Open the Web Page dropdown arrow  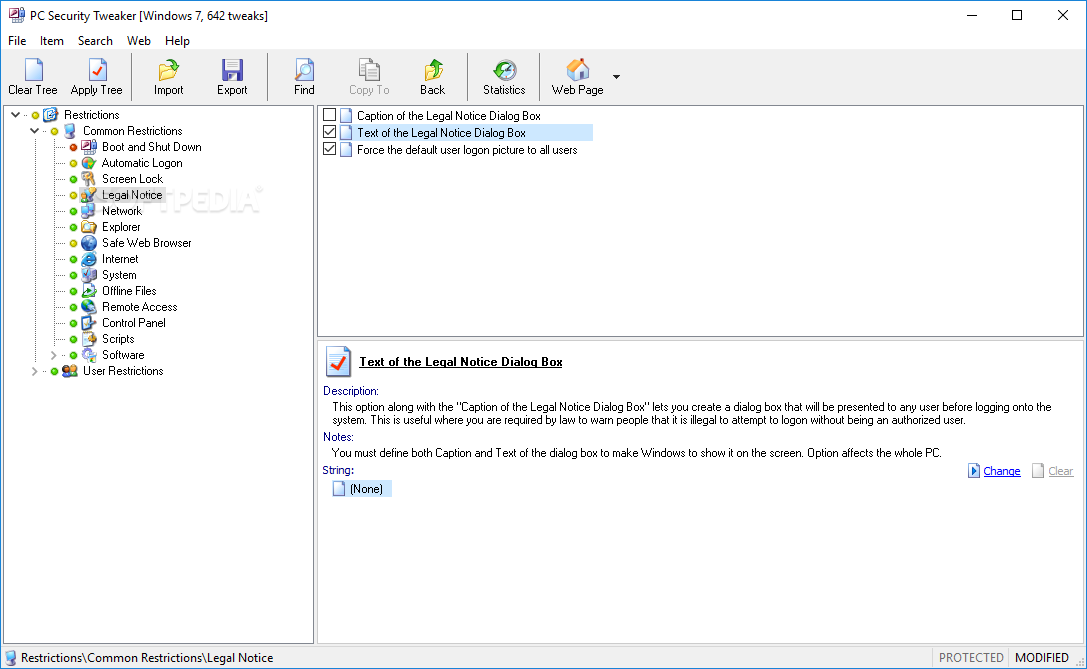click(616, 77)
